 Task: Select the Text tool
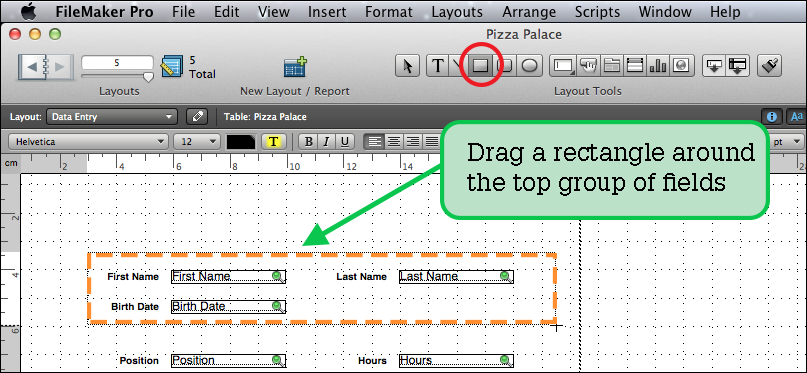(x=437, y=66)
